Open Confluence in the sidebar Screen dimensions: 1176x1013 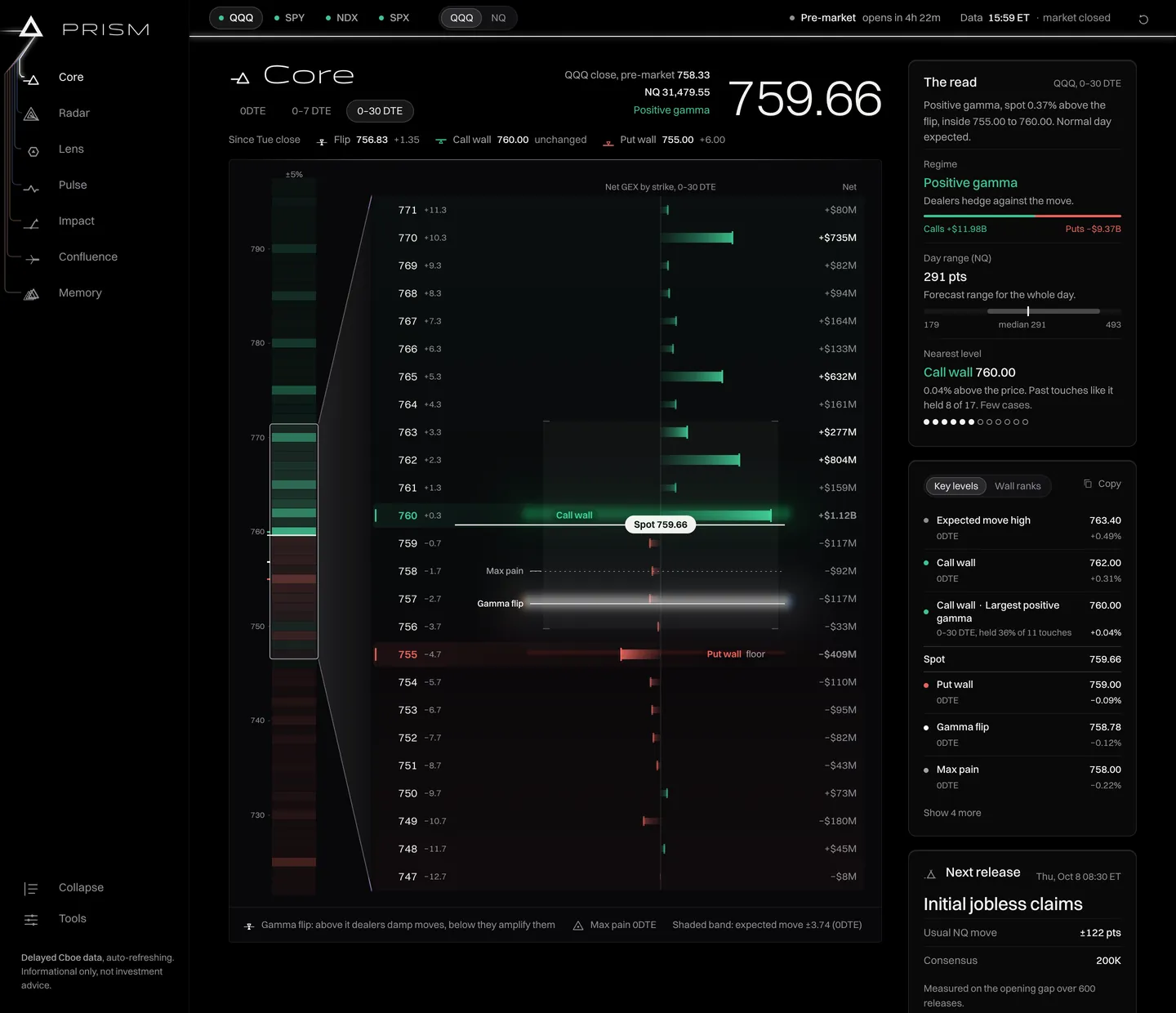[88, 257]
